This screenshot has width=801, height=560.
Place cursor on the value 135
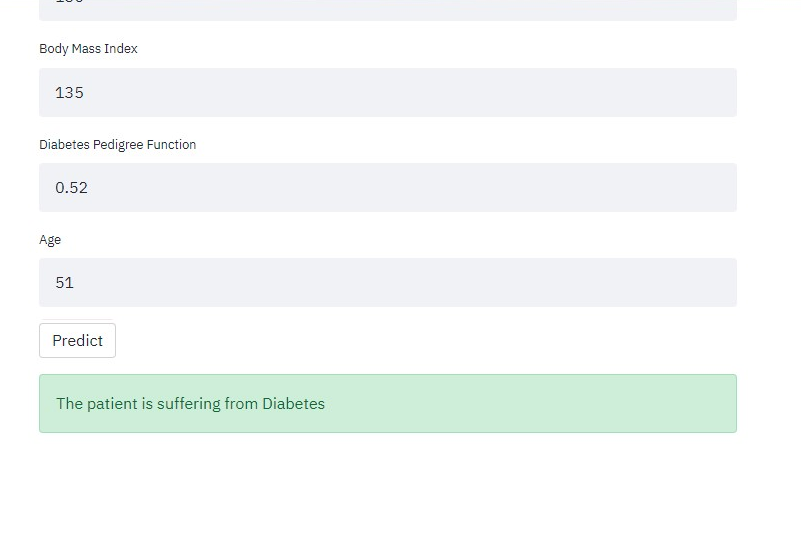[69, 93]
